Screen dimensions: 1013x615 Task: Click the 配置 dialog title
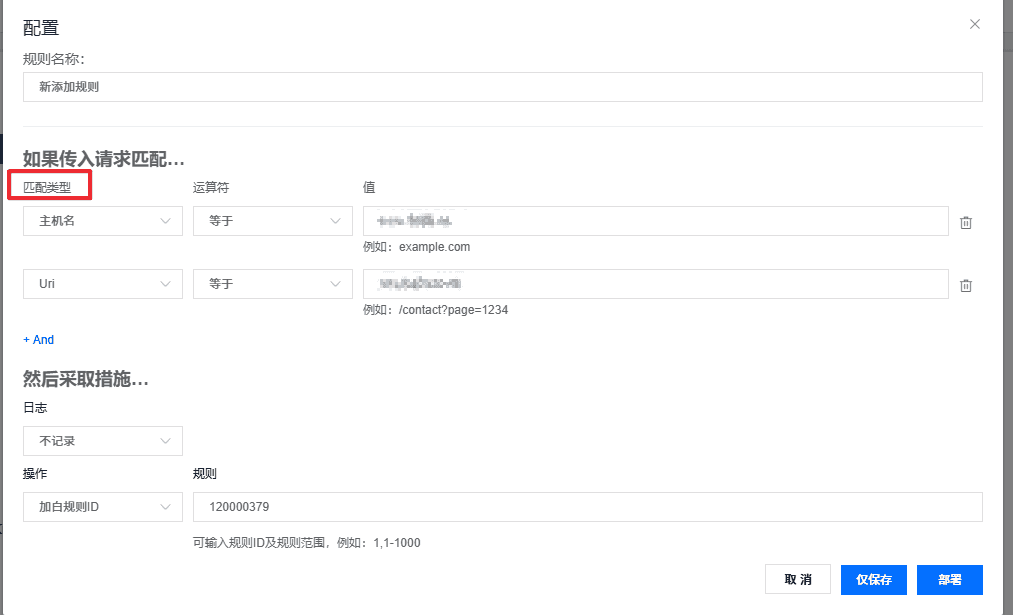click(x=41, y=29)
